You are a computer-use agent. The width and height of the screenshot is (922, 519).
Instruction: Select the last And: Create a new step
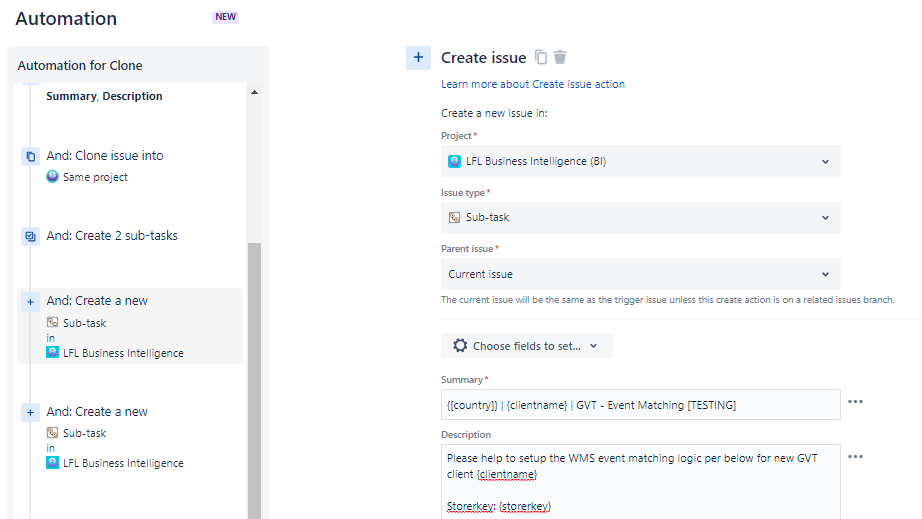tap(130, 437)
